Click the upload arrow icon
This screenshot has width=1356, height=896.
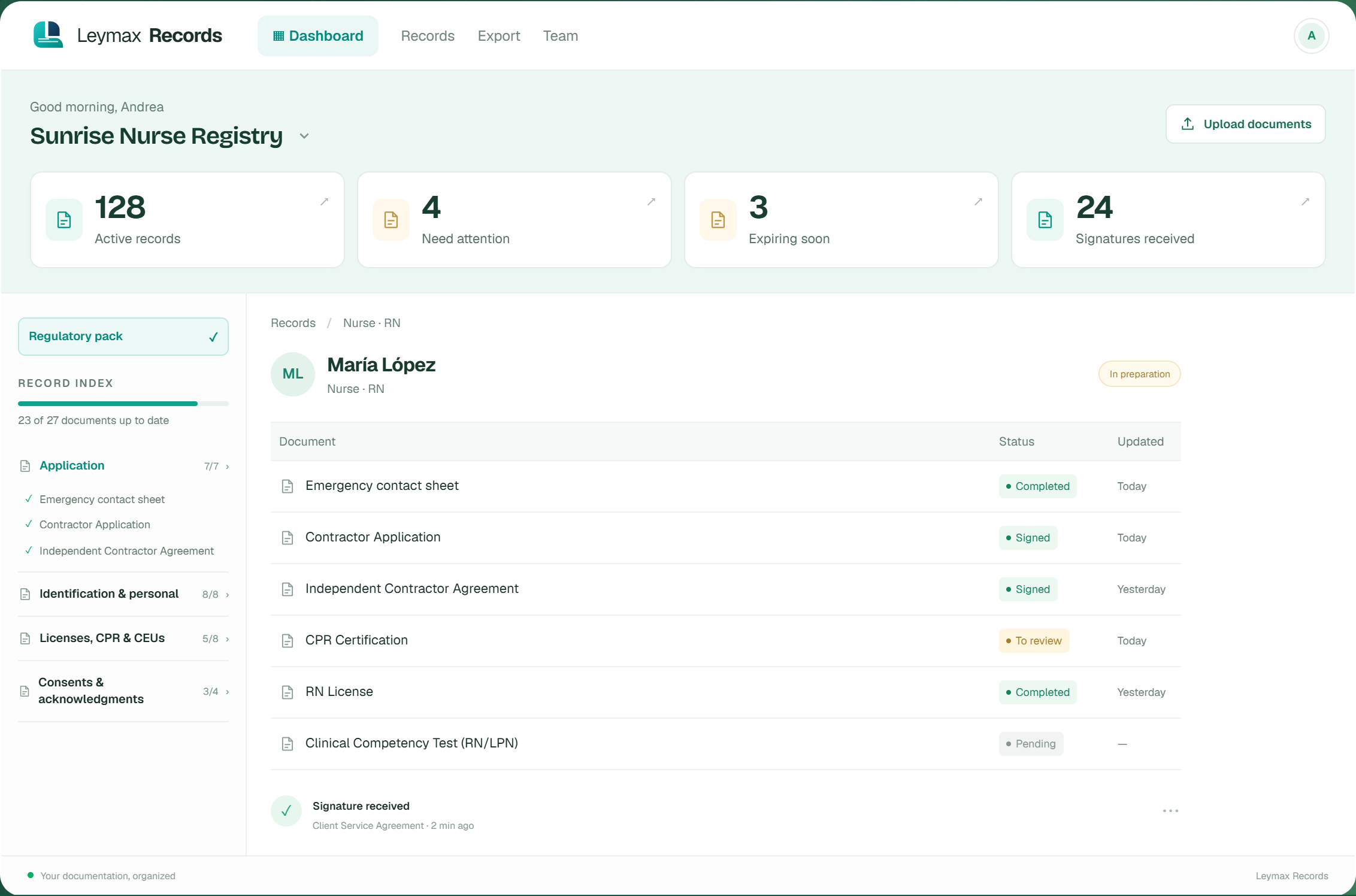pyautogui.click(x=1188, y=124)
